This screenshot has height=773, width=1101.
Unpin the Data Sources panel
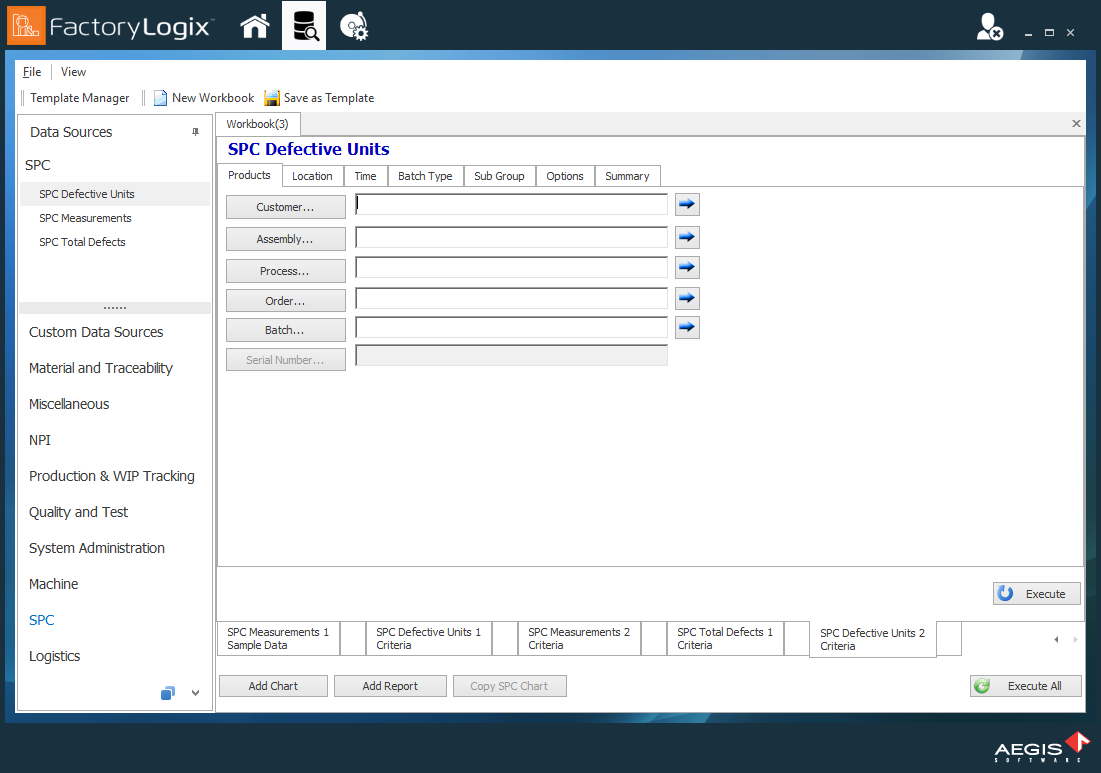[196, 131]
